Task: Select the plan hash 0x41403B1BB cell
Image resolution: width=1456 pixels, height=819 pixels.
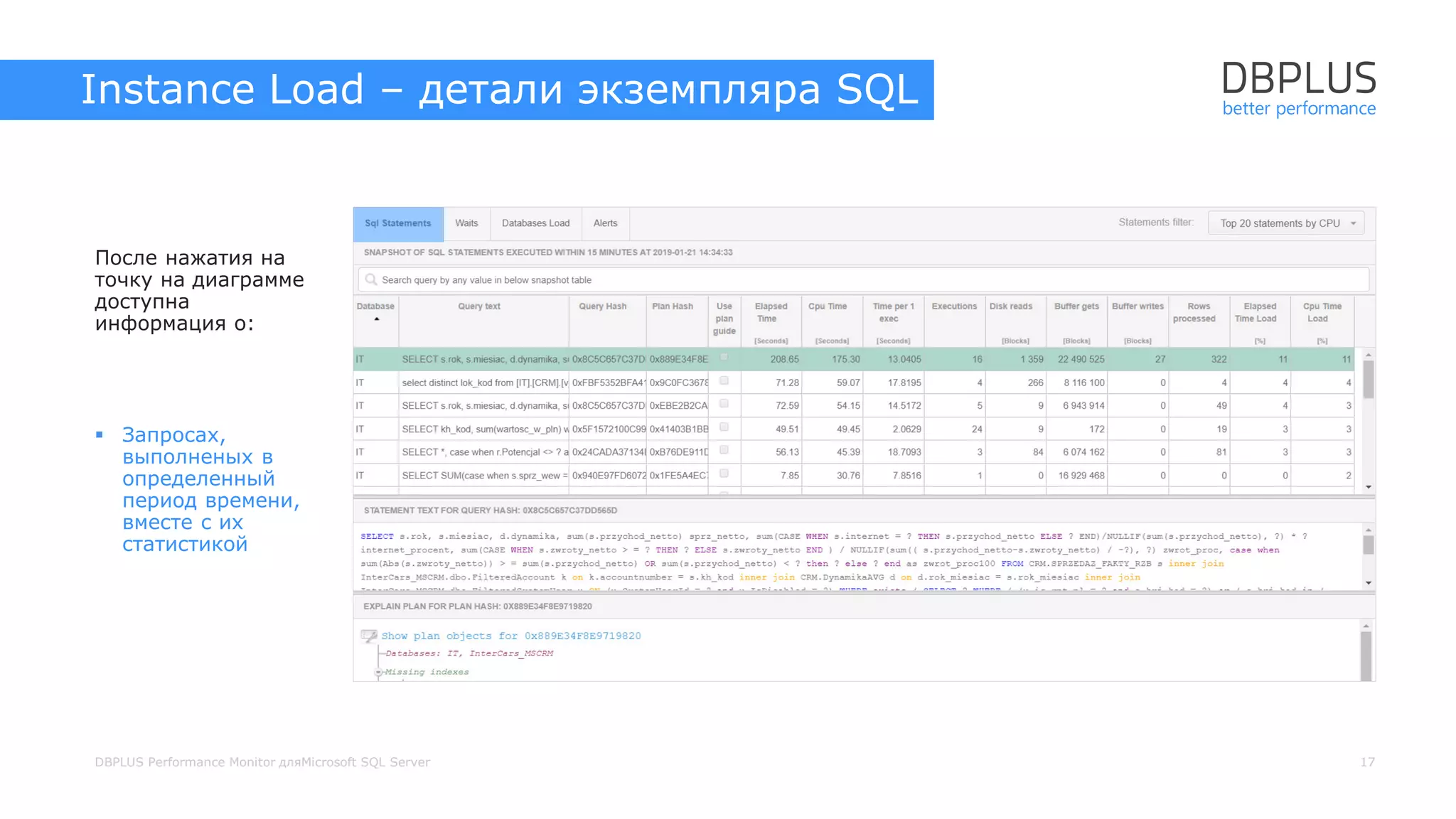Action: point(678,429)
